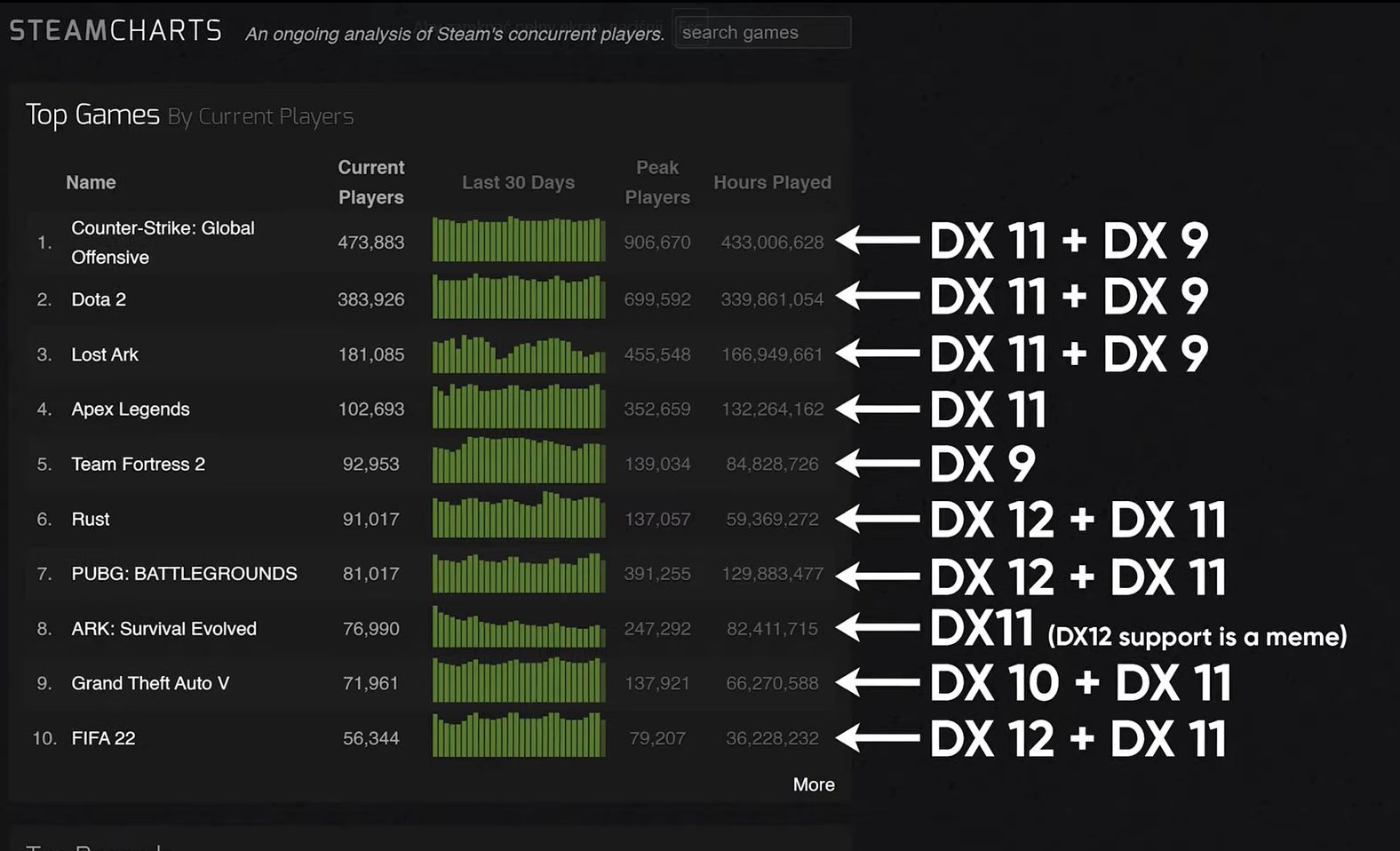
Task: Select the Current Players column header
Action: coord(371,182)
